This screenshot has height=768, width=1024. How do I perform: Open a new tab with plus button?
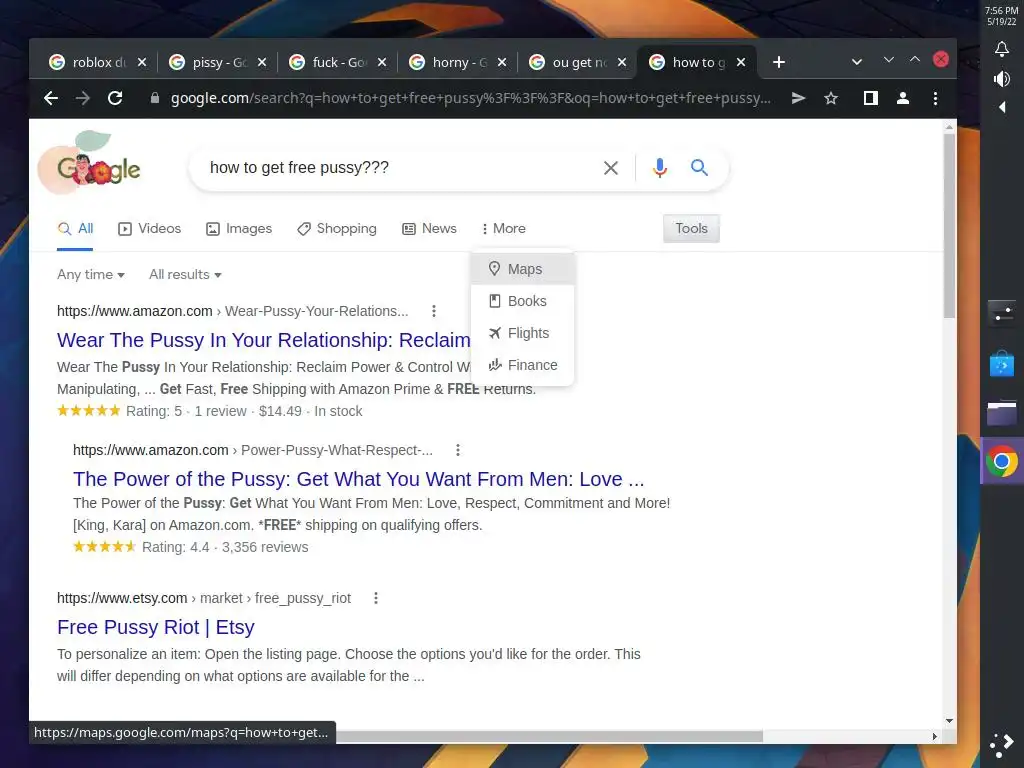778,62
